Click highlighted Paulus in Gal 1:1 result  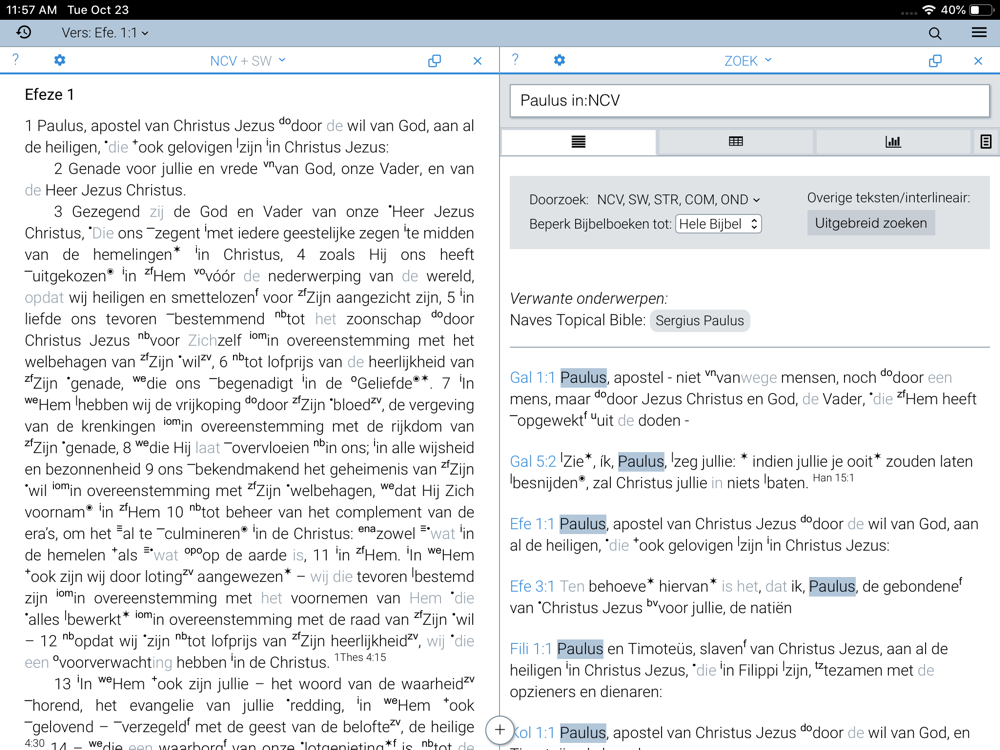tap(583, 378)
